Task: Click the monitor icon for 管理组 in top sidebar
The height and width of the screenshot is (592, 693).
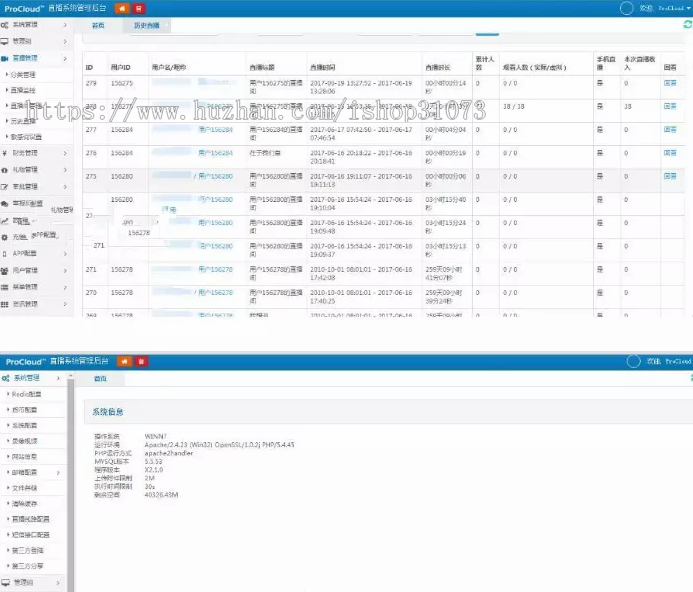Action: point(6,42)
